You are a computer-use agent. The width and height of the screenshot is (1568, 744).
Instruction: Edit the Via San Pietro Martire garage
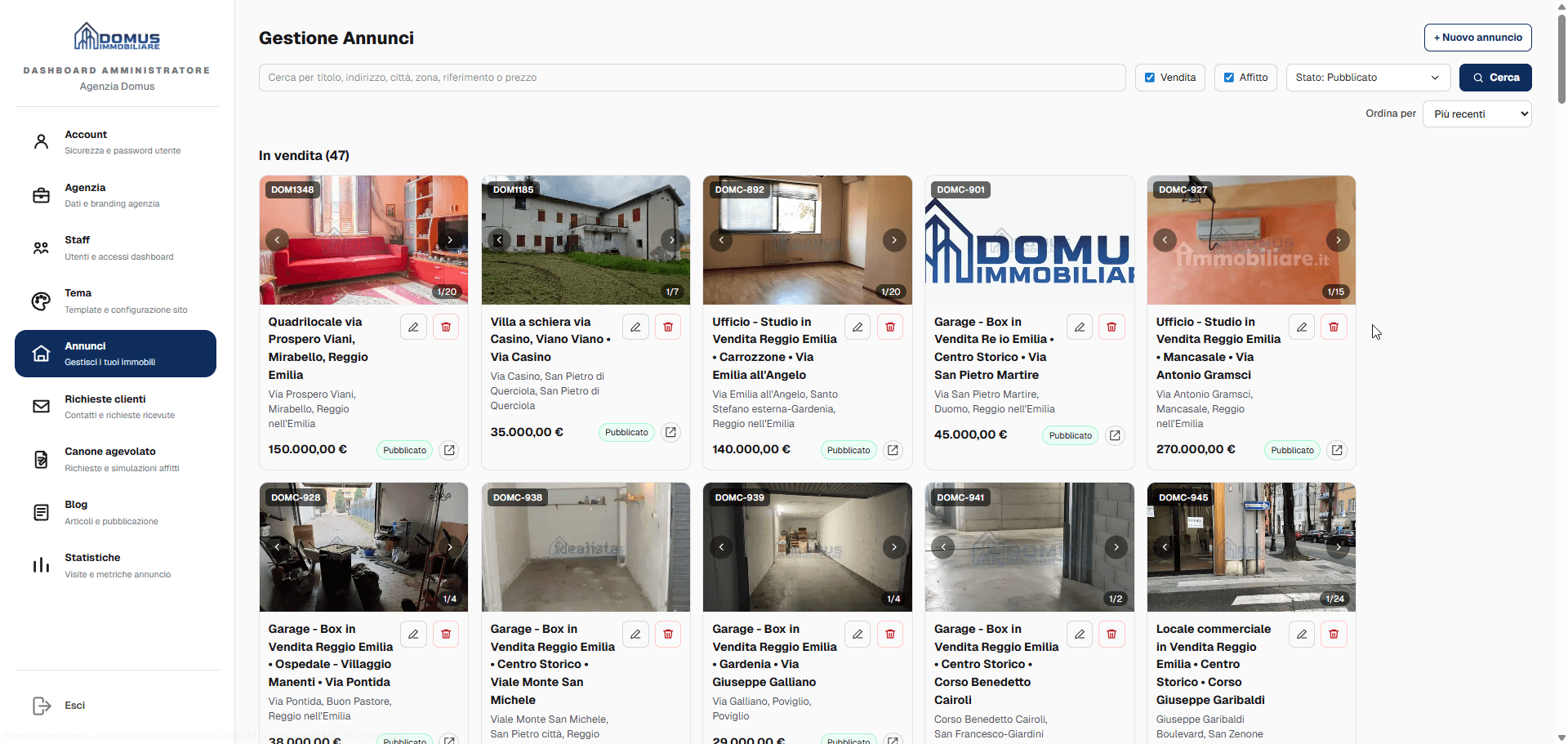[x=1080, y=327]
